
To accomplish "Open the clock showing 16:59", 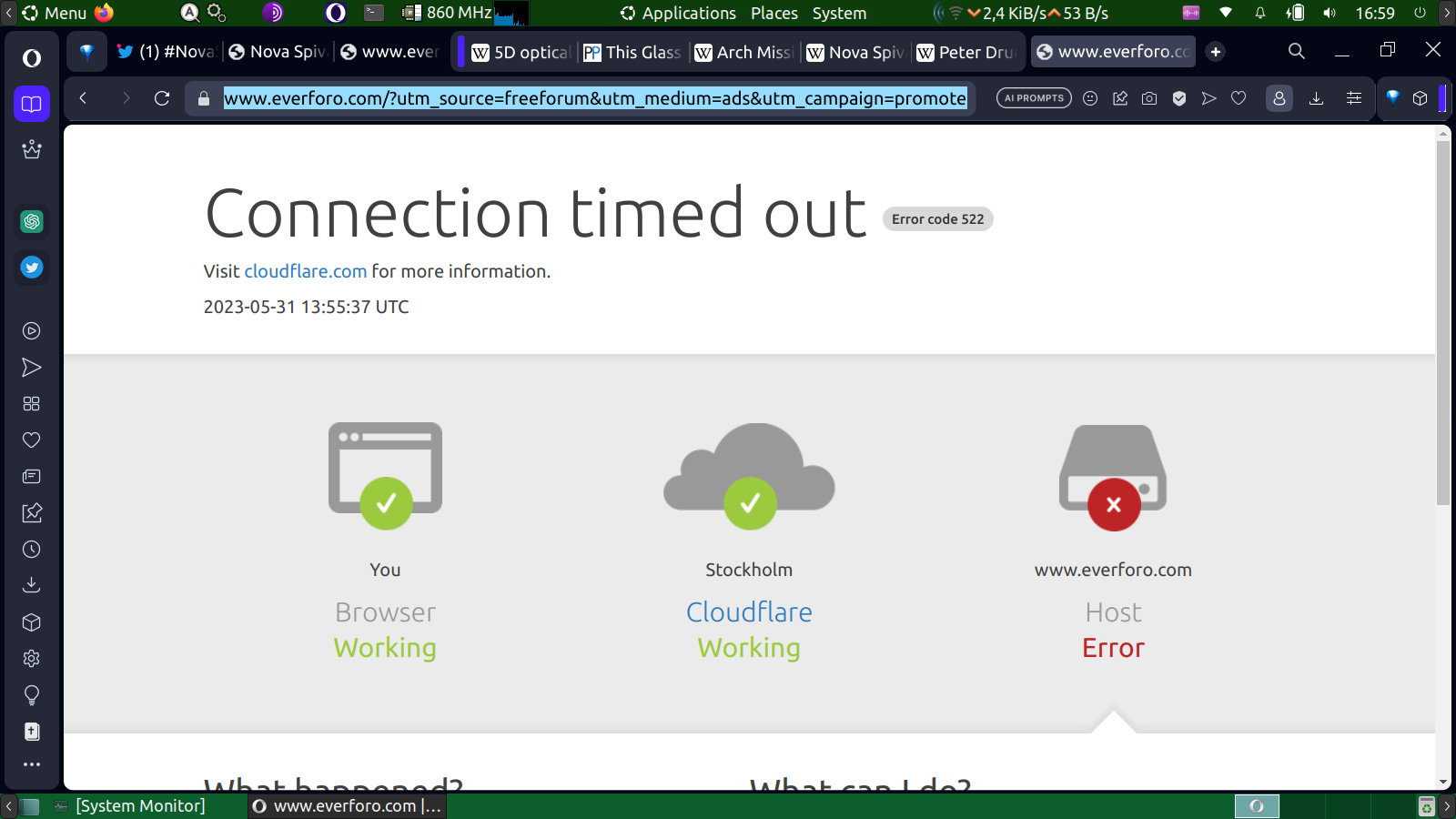I will [1375, 13].
